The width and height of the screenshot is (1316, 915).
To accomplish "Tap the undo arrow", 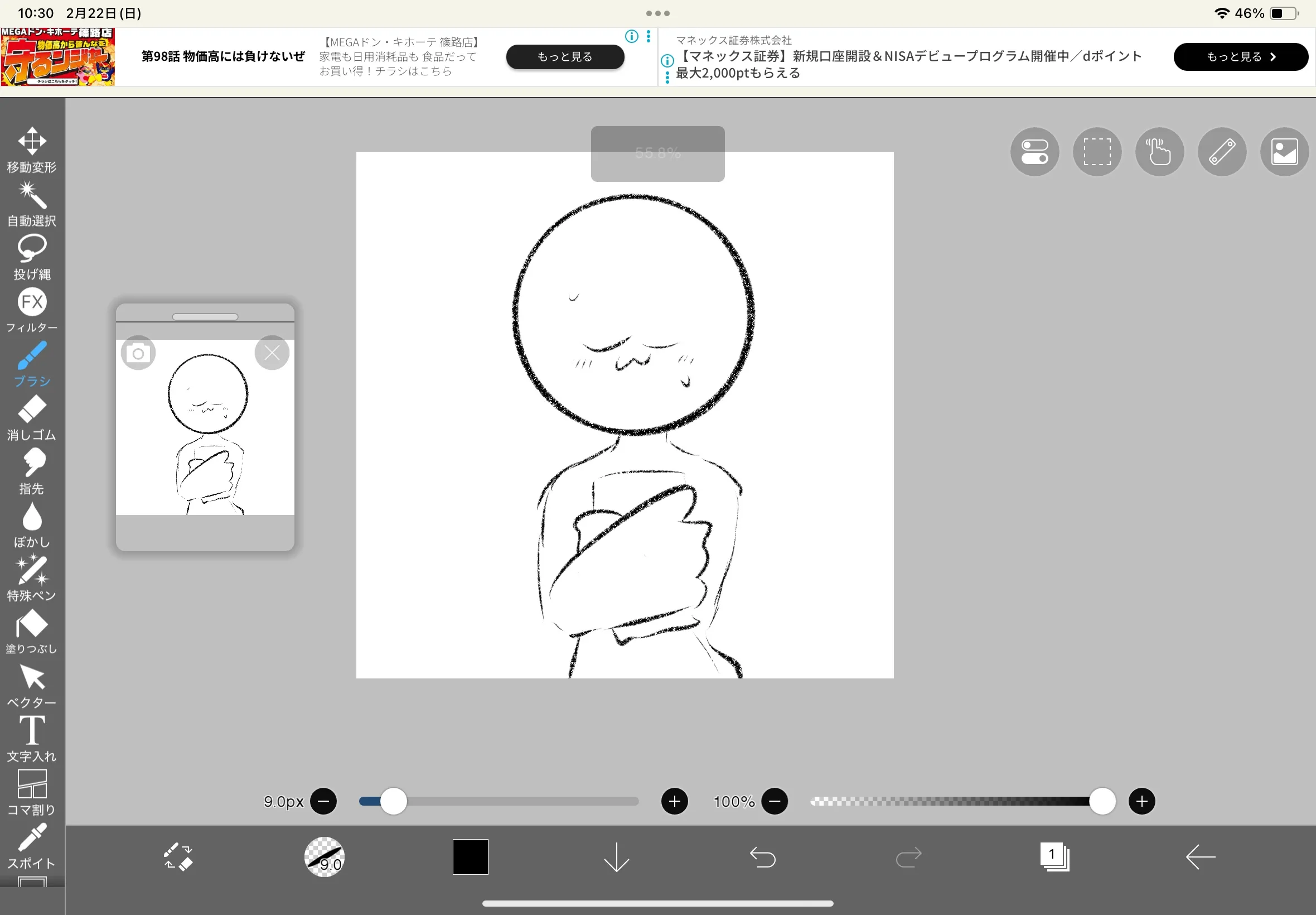I will 763,857.
